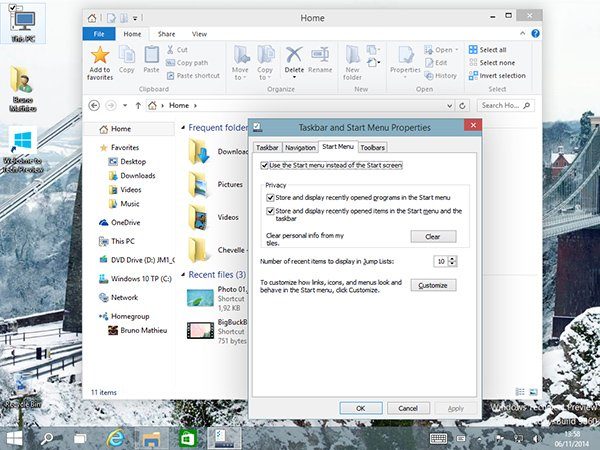This screenshot has width=600, height=450.
Task: Open recent locations dropdown arrow
Action: pyautogui.click(x=125, y=105)
